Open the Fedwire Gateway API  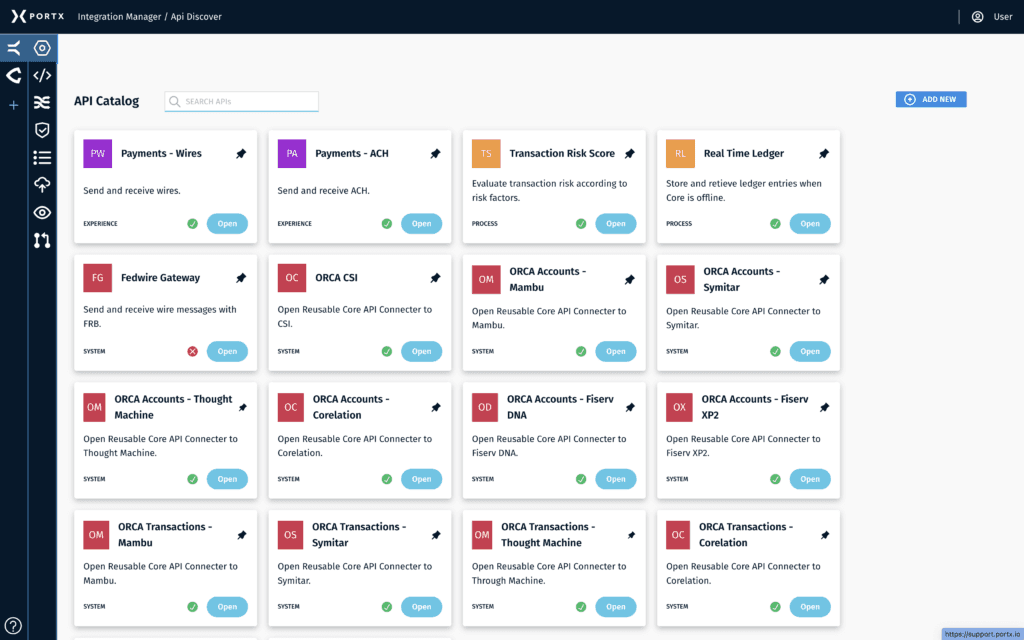point(227,351)
